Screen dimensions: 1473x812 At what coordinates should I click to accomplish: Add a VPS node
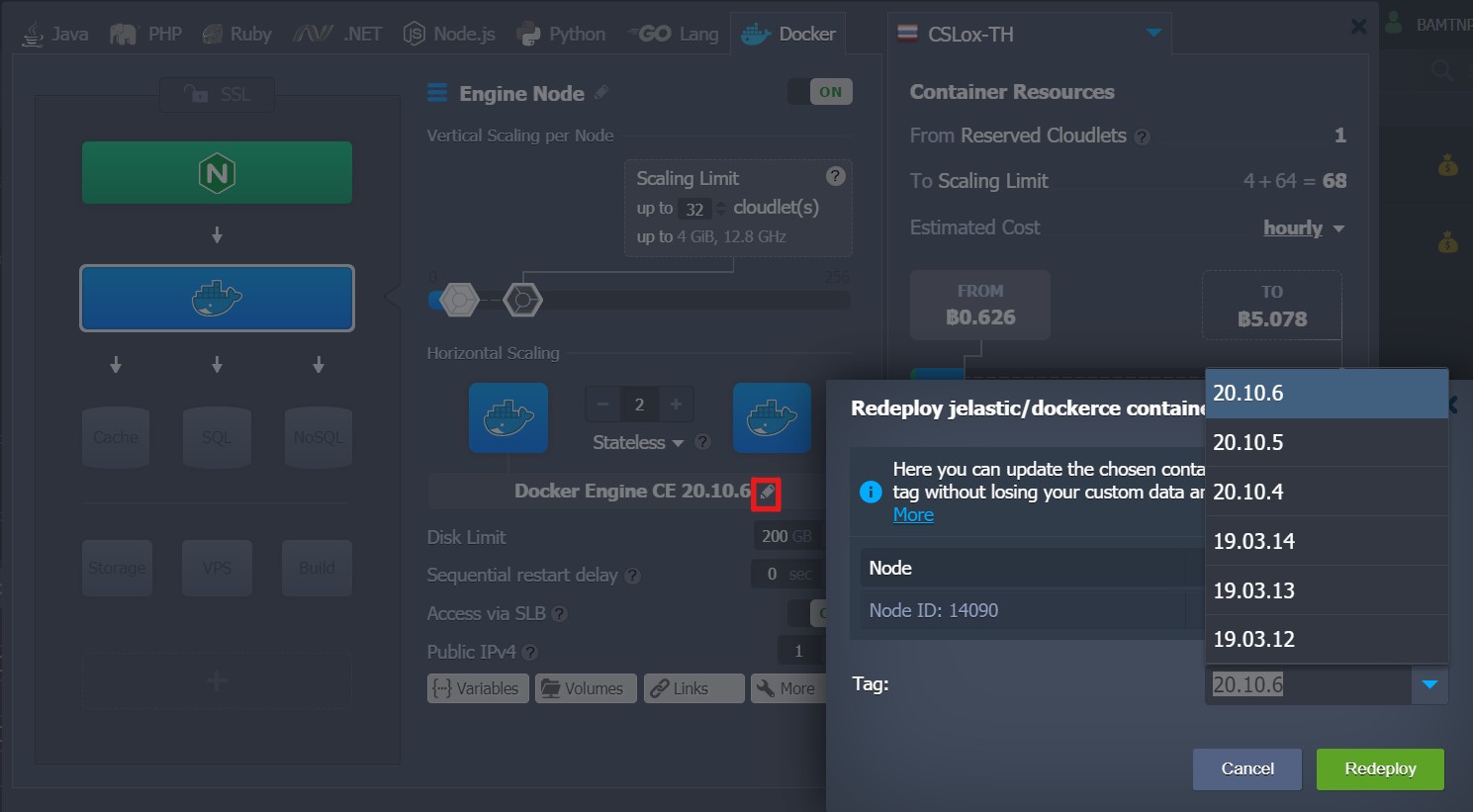click(x=217, y=568)
